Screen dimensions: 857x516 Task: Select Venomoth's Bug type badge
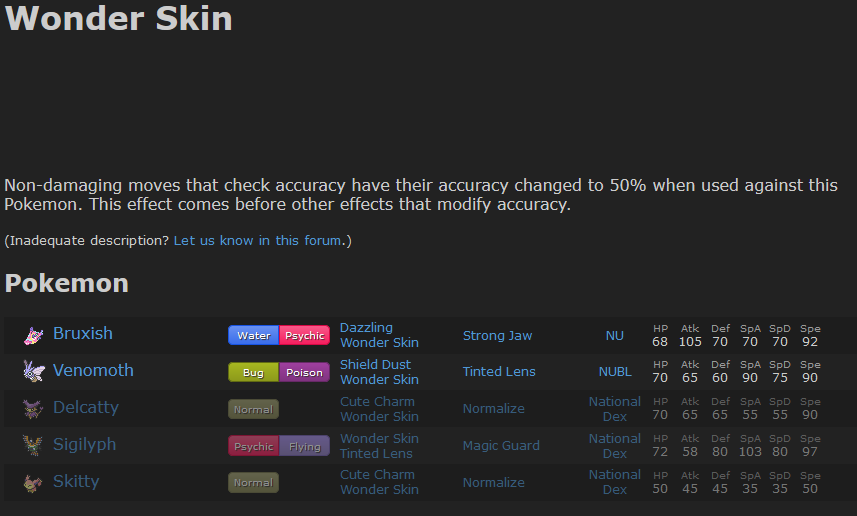[x=254, y=373]
